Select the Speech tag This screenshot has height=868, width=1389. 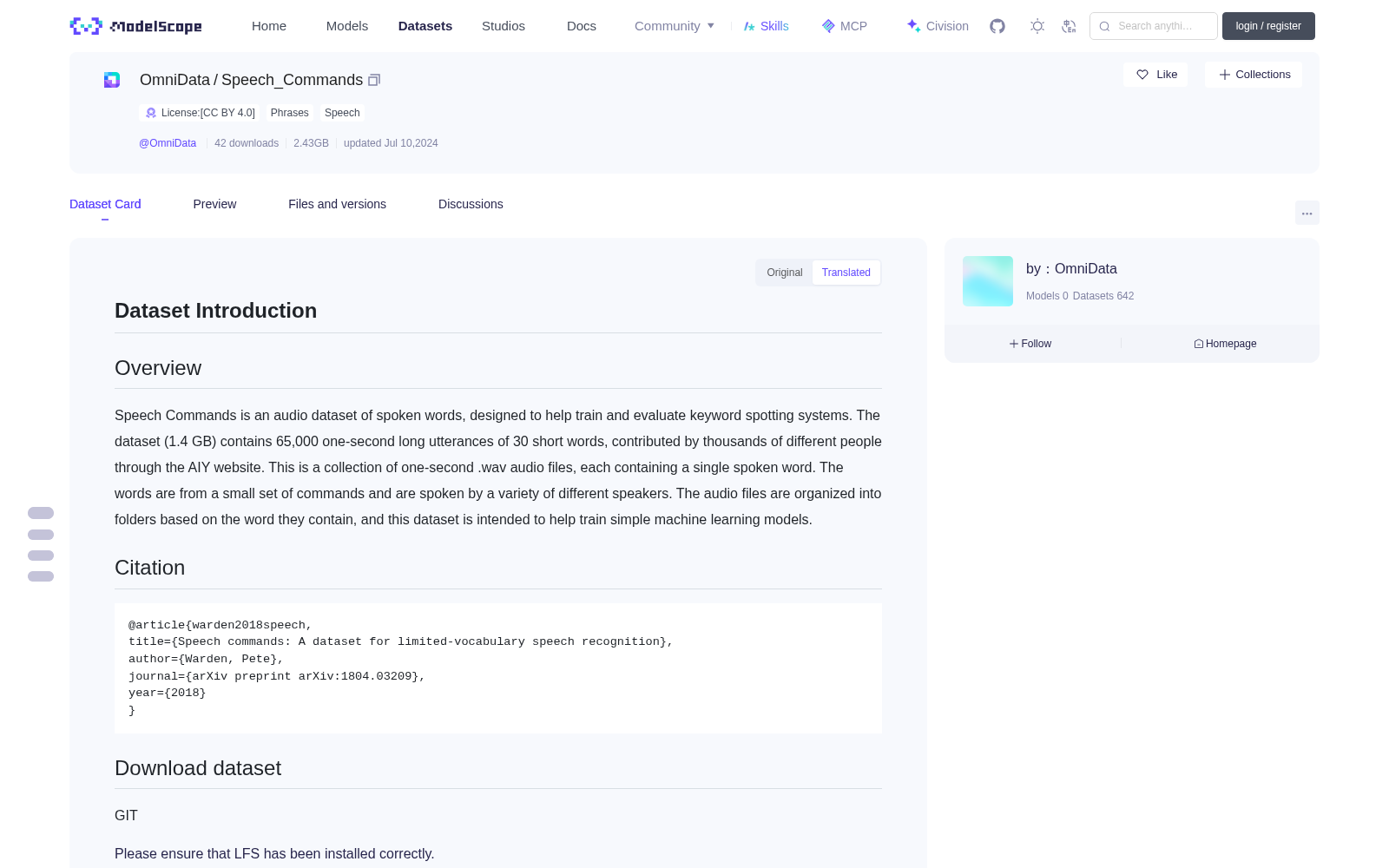coord(342,113)
